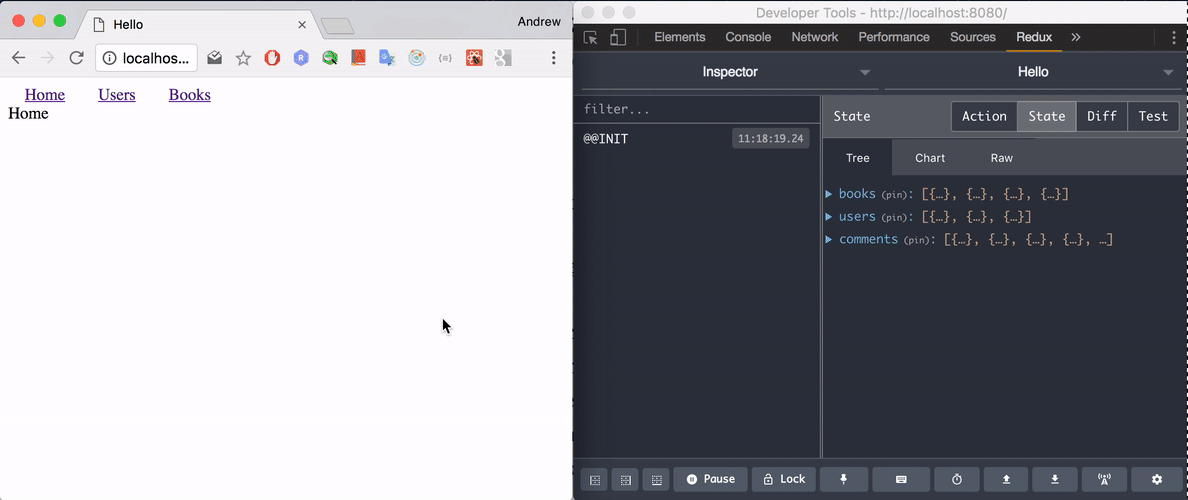Open the curly-braces JSON extension icon
1188x500 pixels.
coord(446,58)
